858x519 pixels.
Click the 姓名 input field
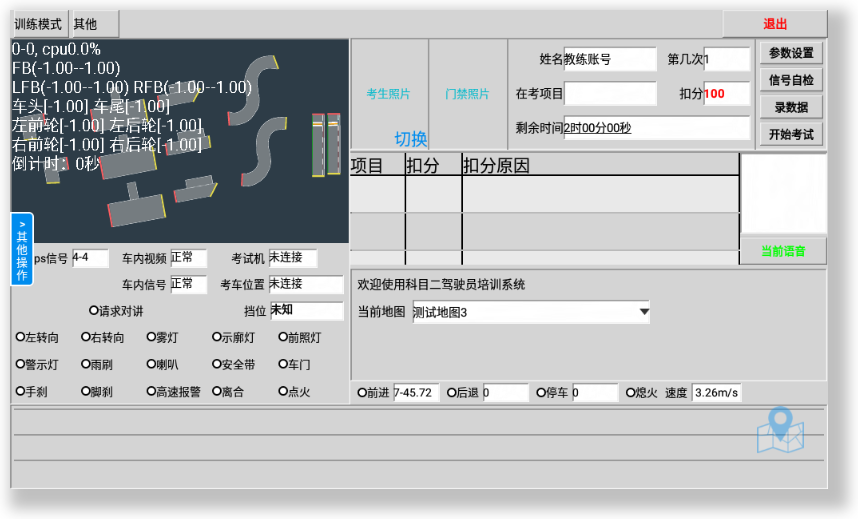pos(610,60)
